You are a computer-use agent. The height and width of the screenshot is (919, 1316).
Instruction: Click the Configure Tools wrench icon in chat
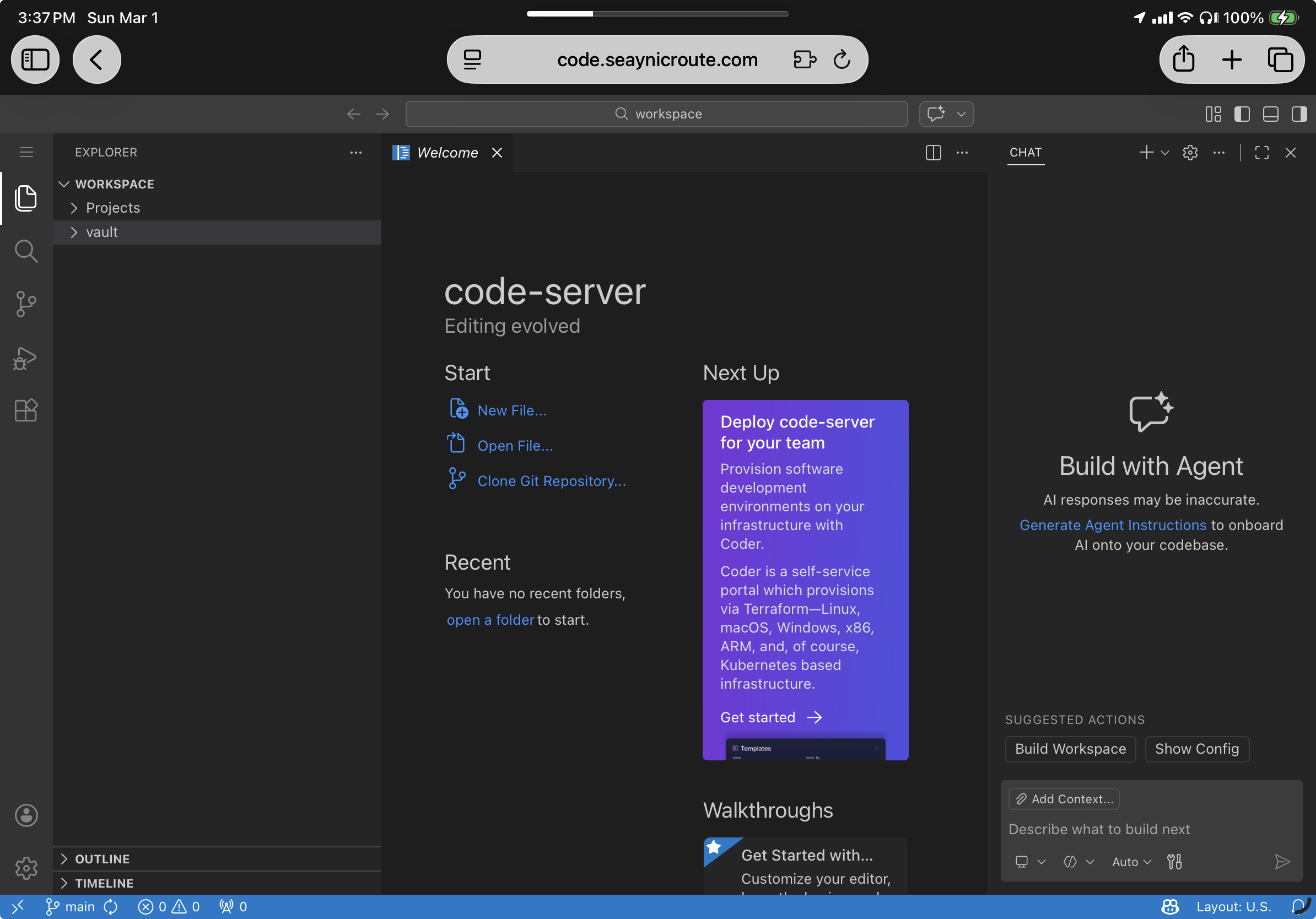pyautogui.click(x=1174, y=861)
